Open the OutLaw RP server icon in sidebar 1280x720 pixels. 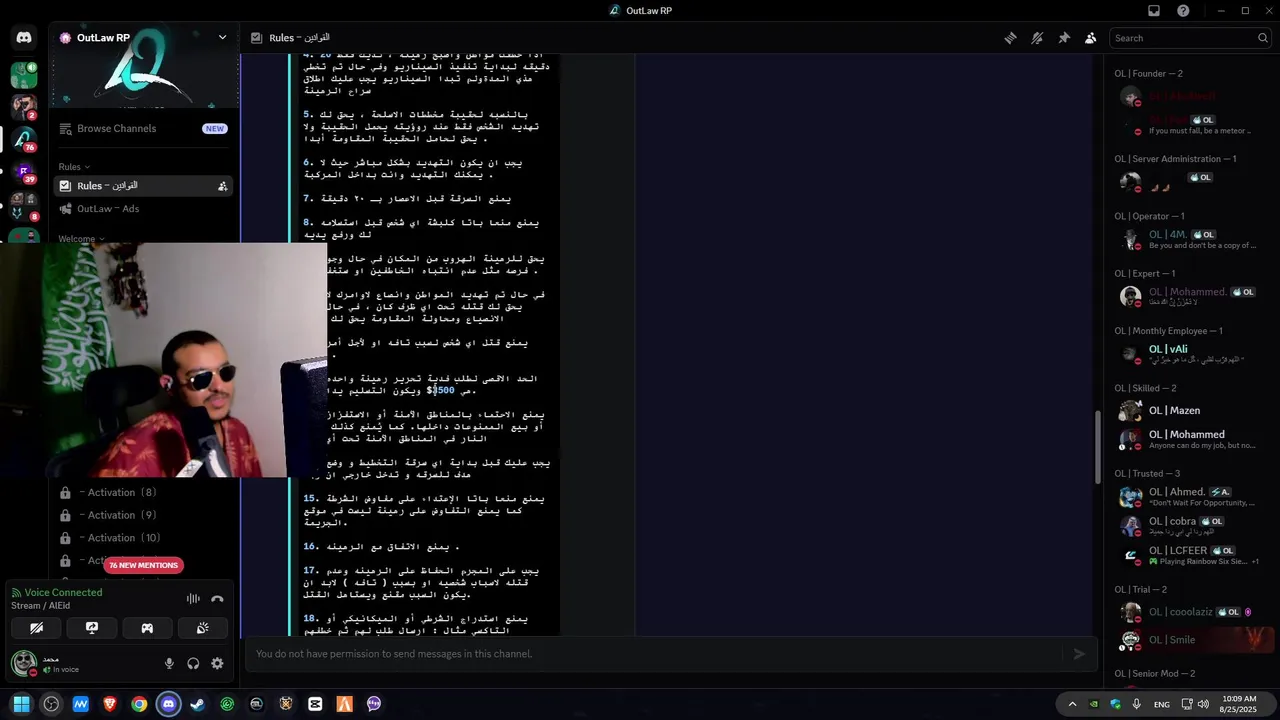24,138
